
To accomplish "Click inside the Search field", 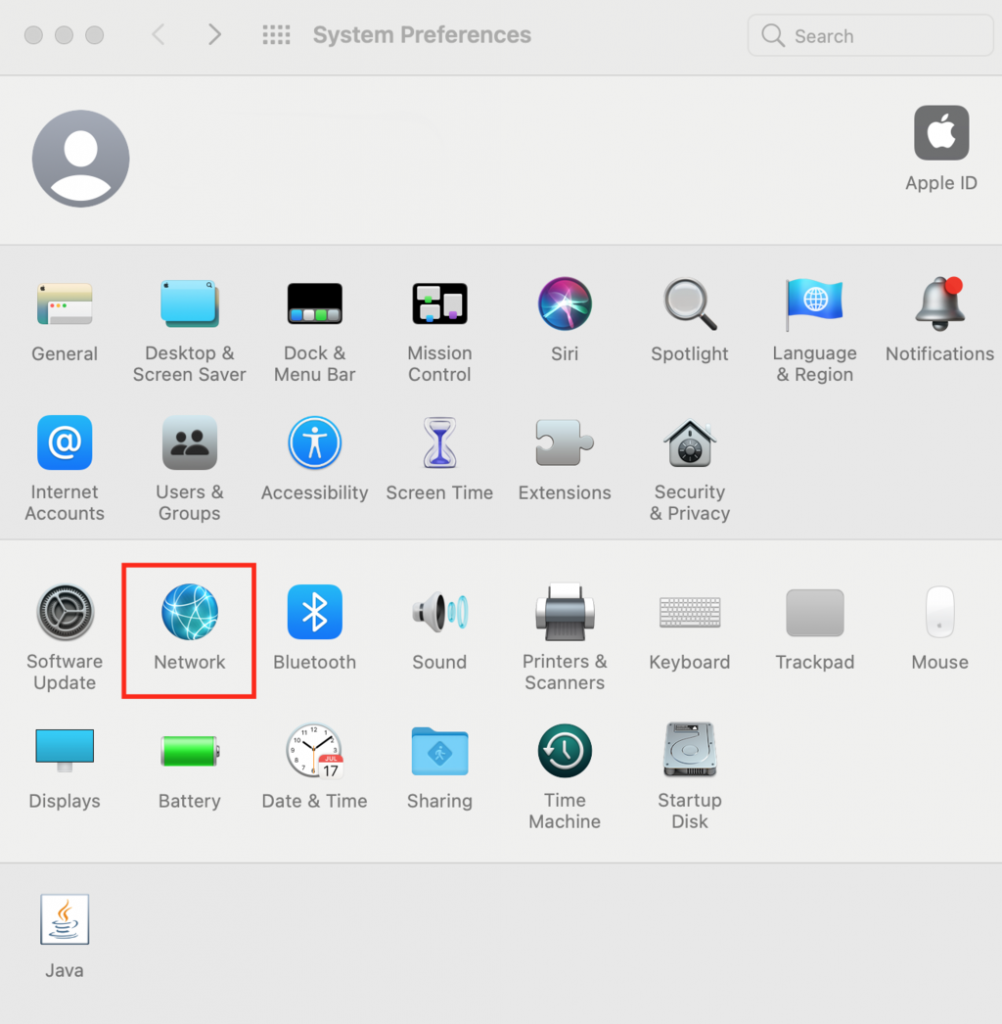I will (x=868, y=35).
